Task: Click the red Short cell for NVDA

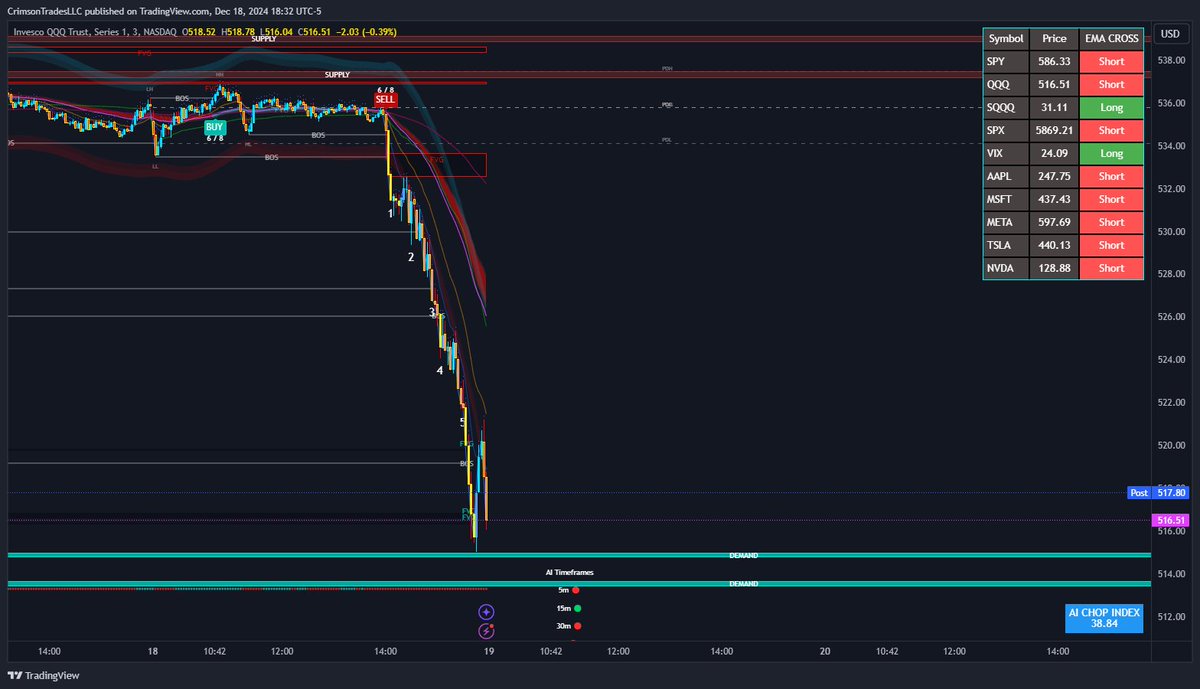Action: [1111, 268]
